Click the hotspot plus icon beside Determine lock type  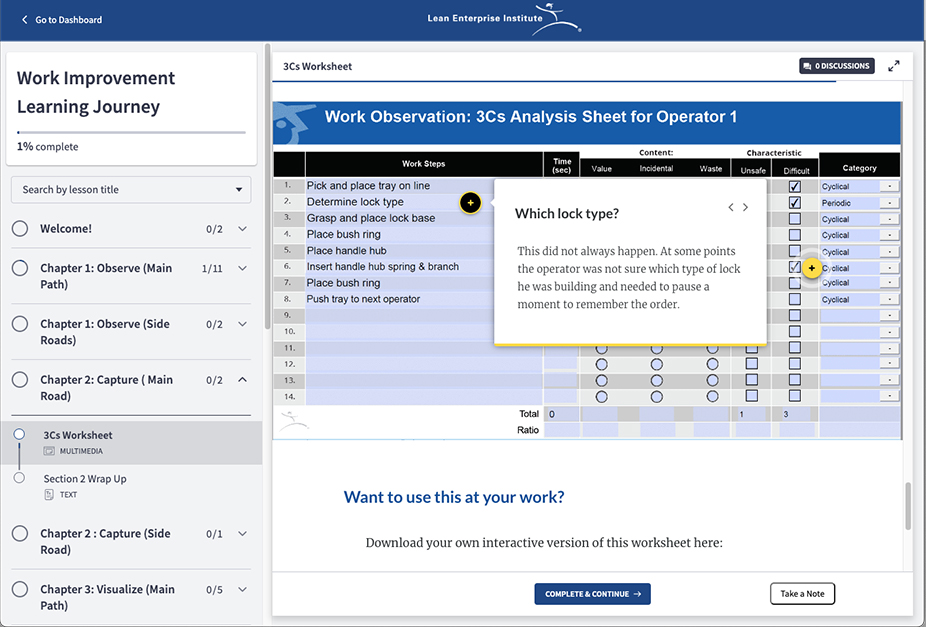(x=471, y=203)
